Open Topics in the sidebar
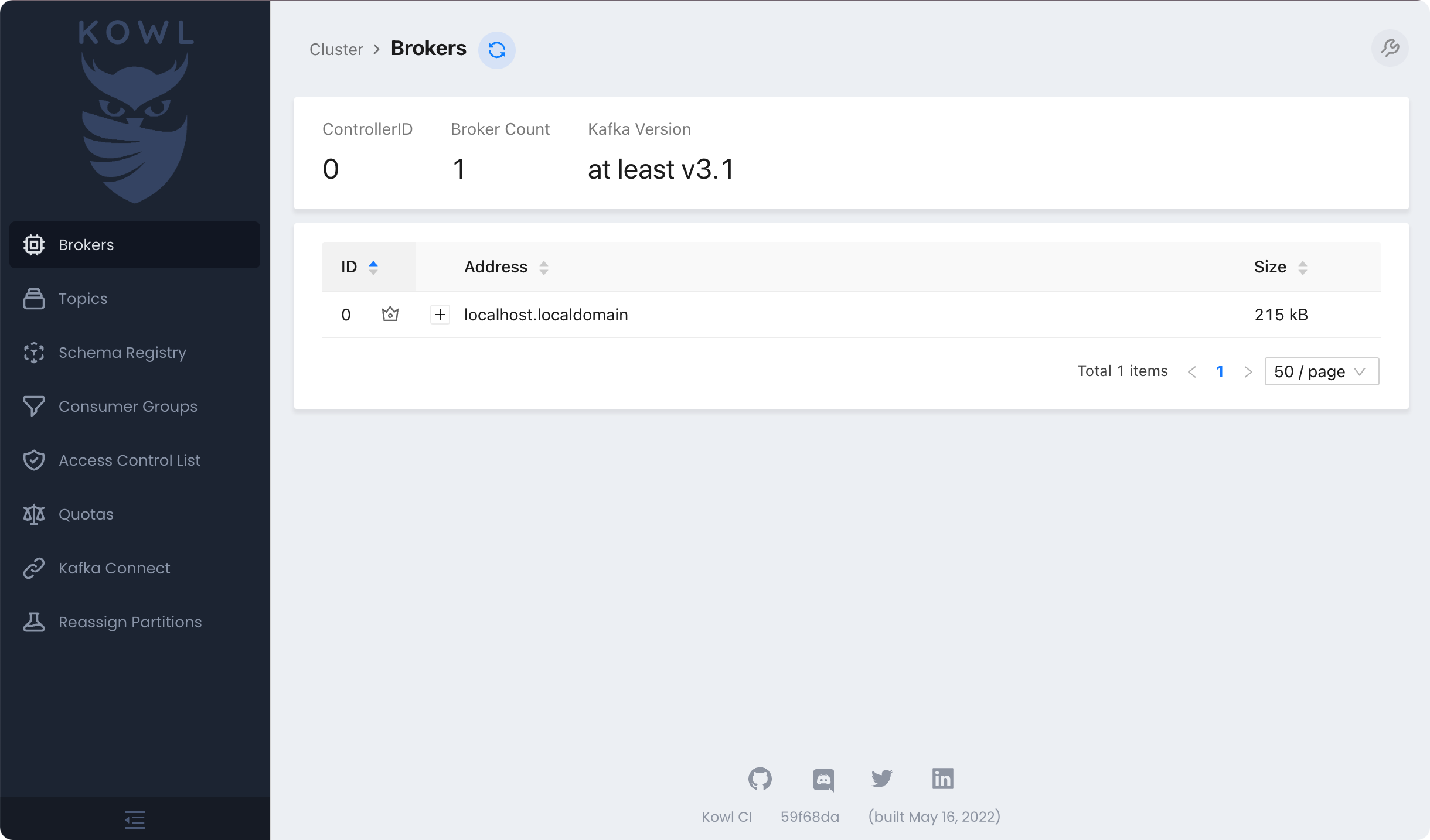The image size is (1430, 840). 83,299
